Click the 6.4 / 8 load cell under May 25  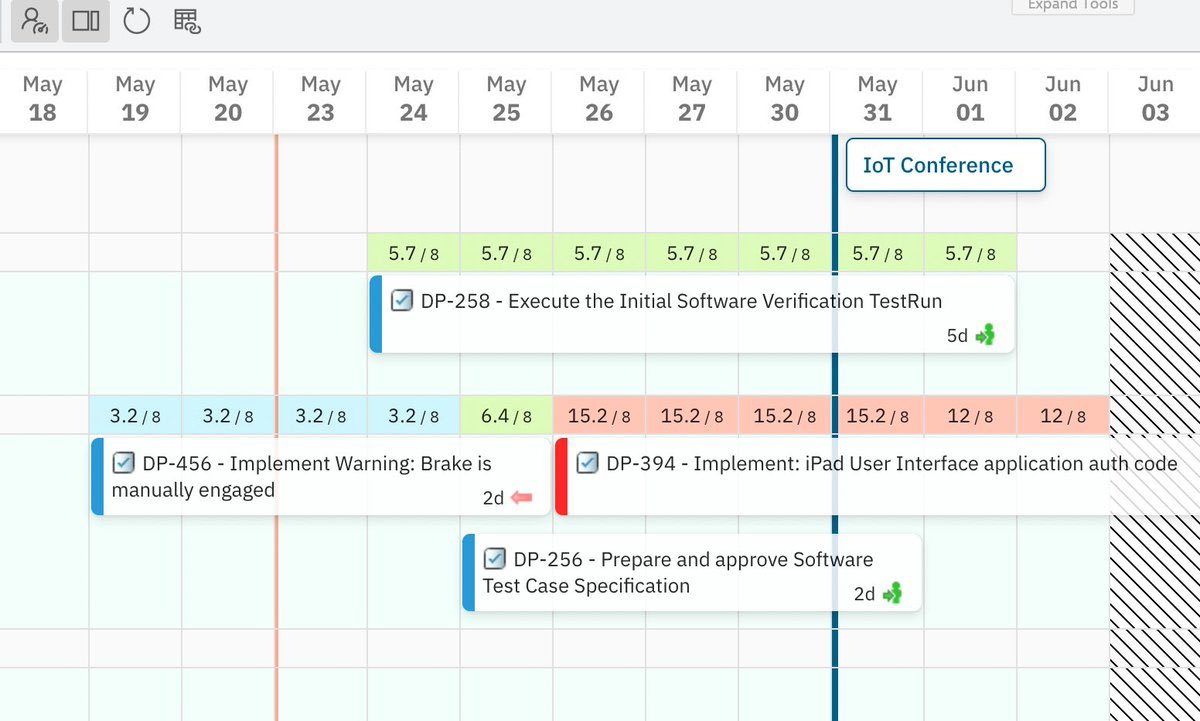(506, 415)
